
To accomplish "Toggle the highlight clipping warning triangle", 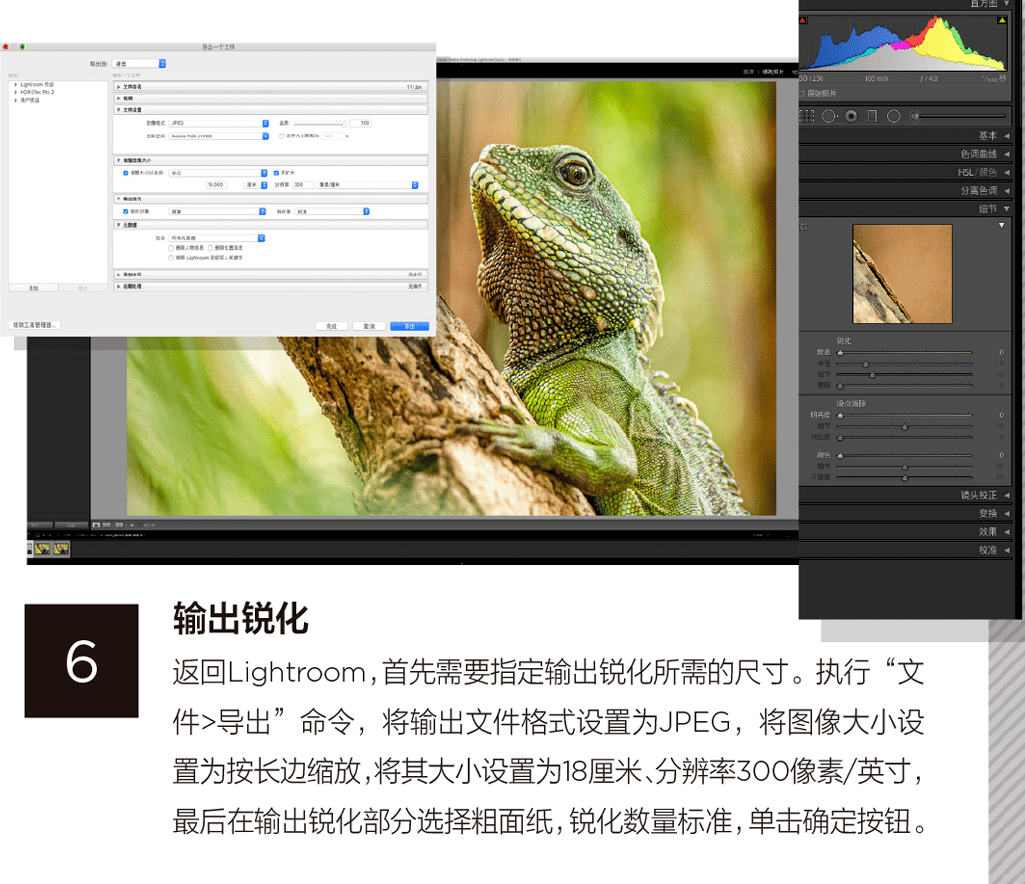I will 1002,21.
